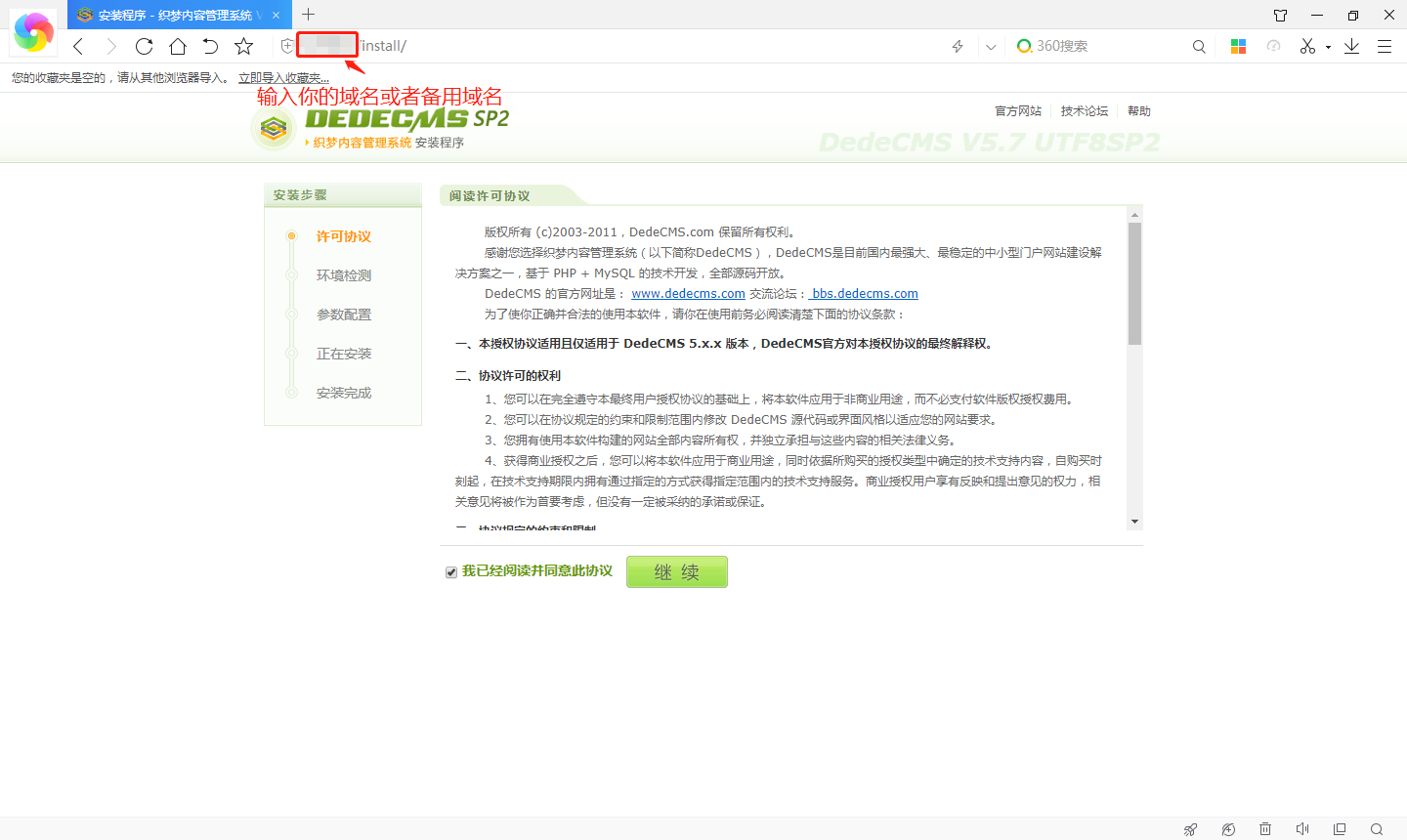
Task: Close the 安装程序 tab
Action: click(x=277, y=15)
